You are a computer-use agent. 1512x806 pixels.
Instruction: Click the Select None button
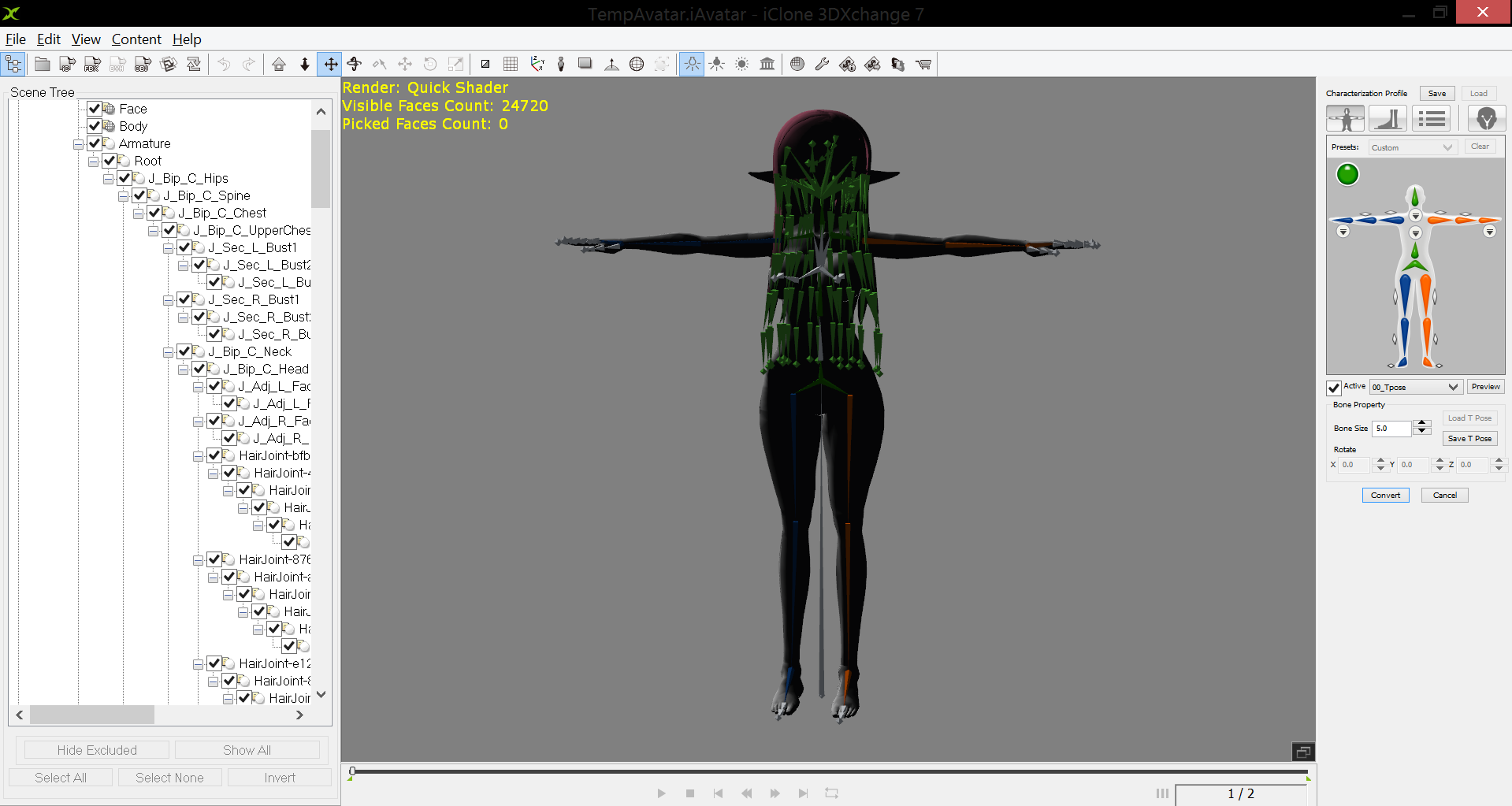(169, 778)
